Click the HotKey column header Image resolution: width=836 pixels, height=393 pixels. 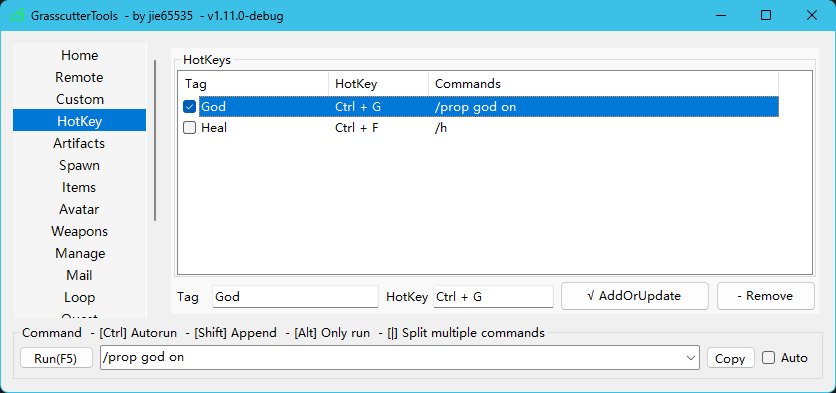click(379, 84)
